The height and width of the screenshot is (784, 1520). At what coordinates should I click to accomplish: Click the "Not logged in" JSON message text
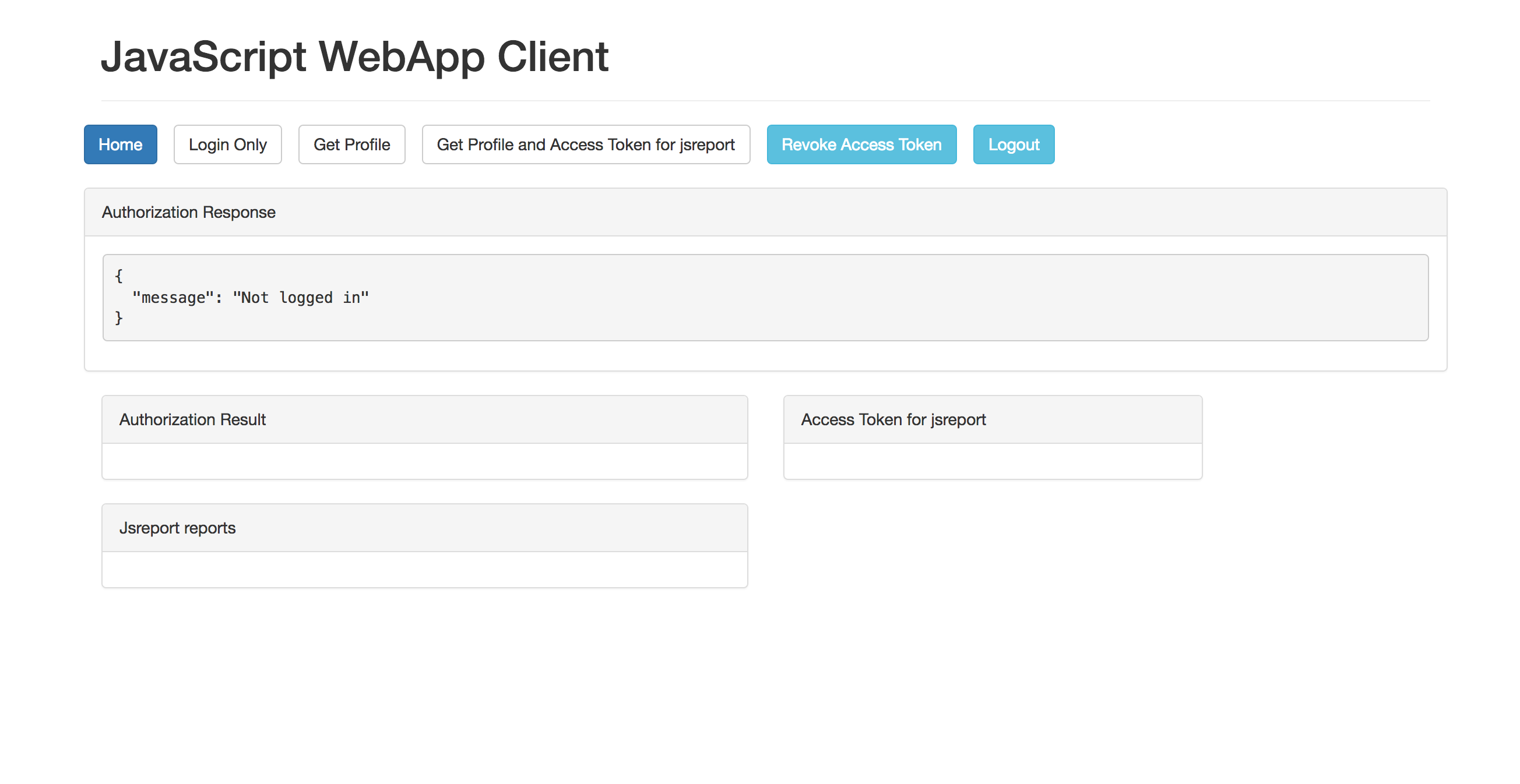(300, 298)
